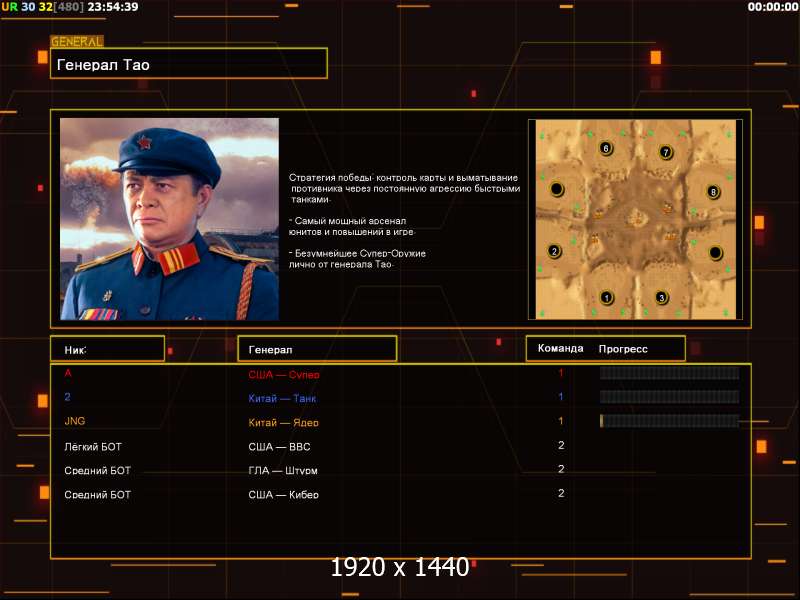Click the unnumbered left-side start position marker
Viewport: 800px width, 600px height.
pyautogui.click(x=557, y=189)
